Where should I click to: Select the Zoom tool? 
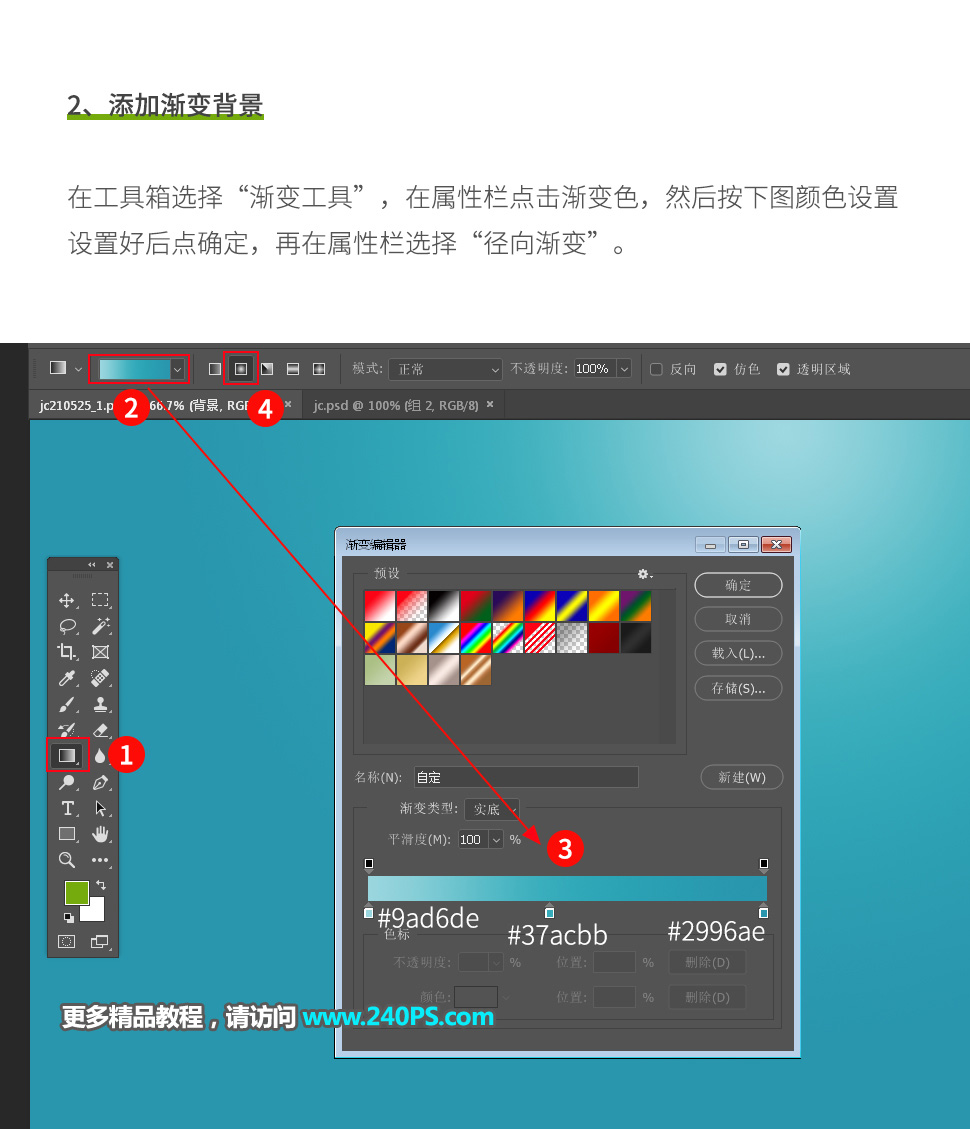(65, 859)
